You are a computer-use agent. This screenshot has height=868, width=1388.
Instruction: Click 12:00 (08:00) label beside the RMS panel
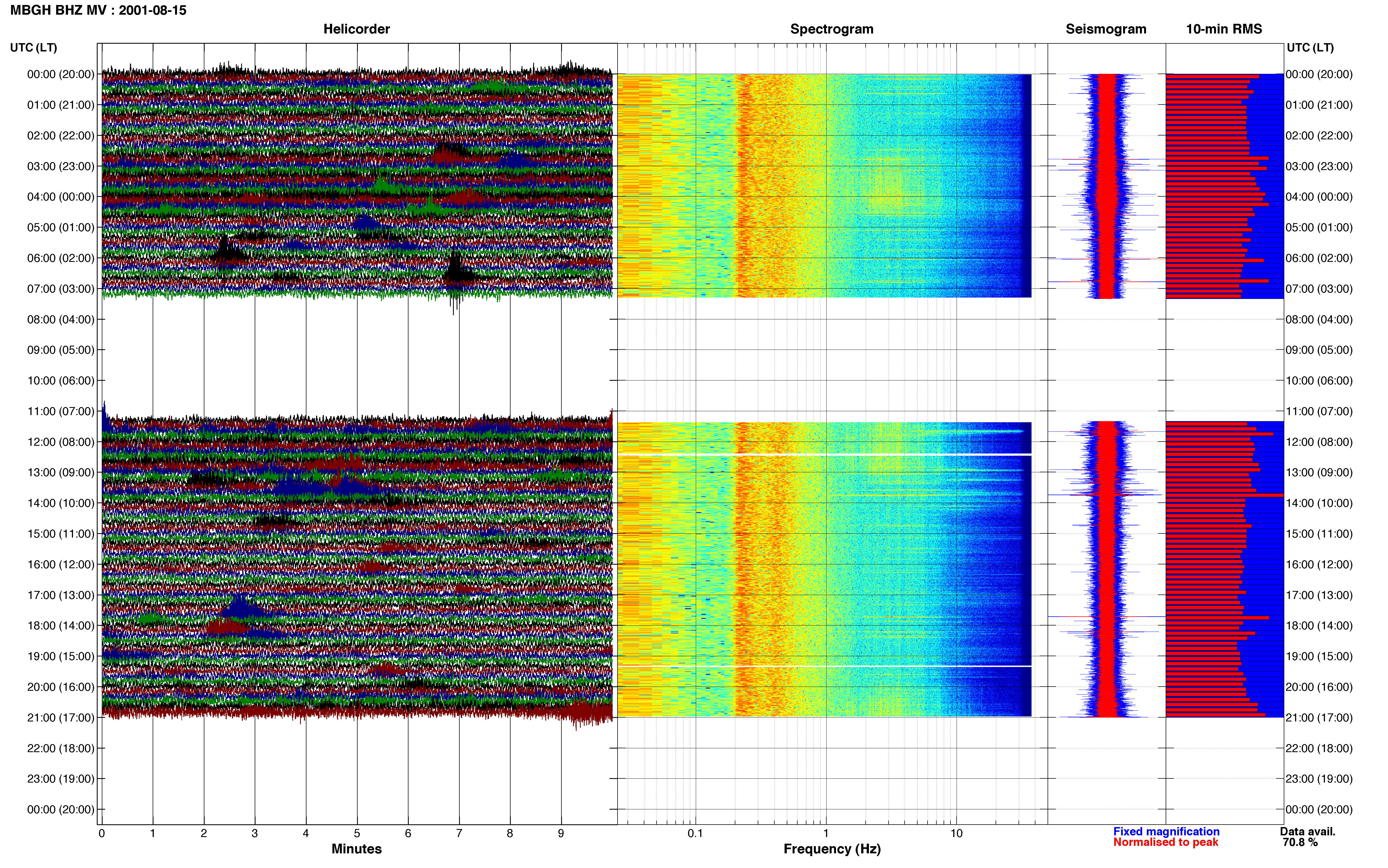[x=1319, y=442]
